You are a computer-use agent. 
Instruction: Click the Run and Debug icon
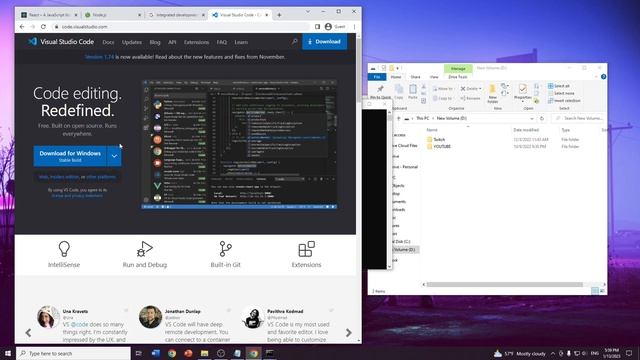coord(144,249)
